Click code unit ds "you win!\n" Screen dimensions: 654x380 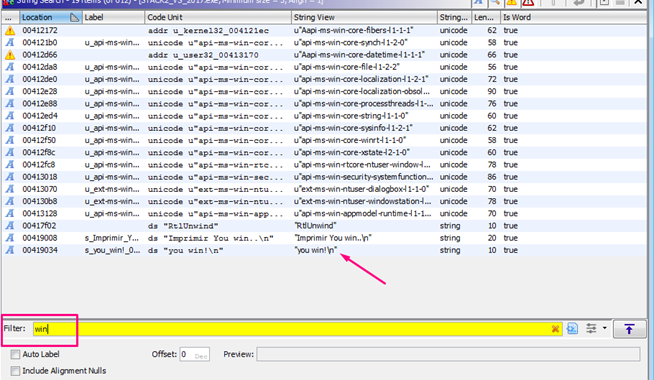click(x=186, y=250)
